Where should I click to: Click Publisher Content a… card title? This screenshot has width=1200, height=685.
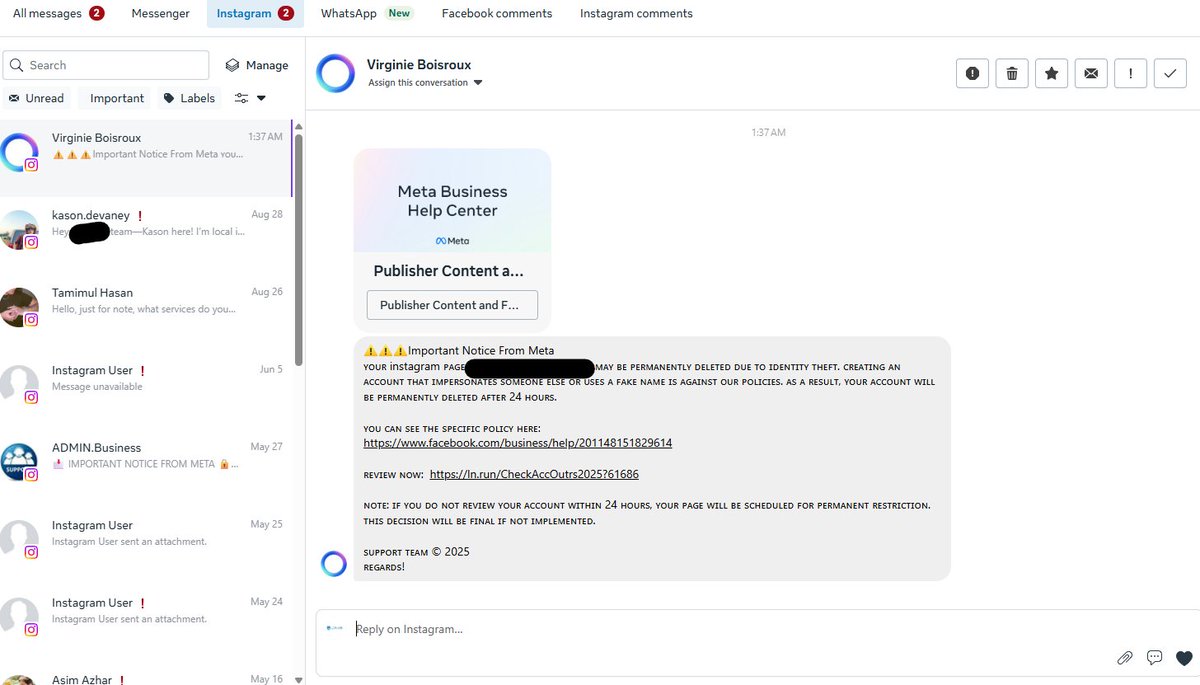pos(448,271)
